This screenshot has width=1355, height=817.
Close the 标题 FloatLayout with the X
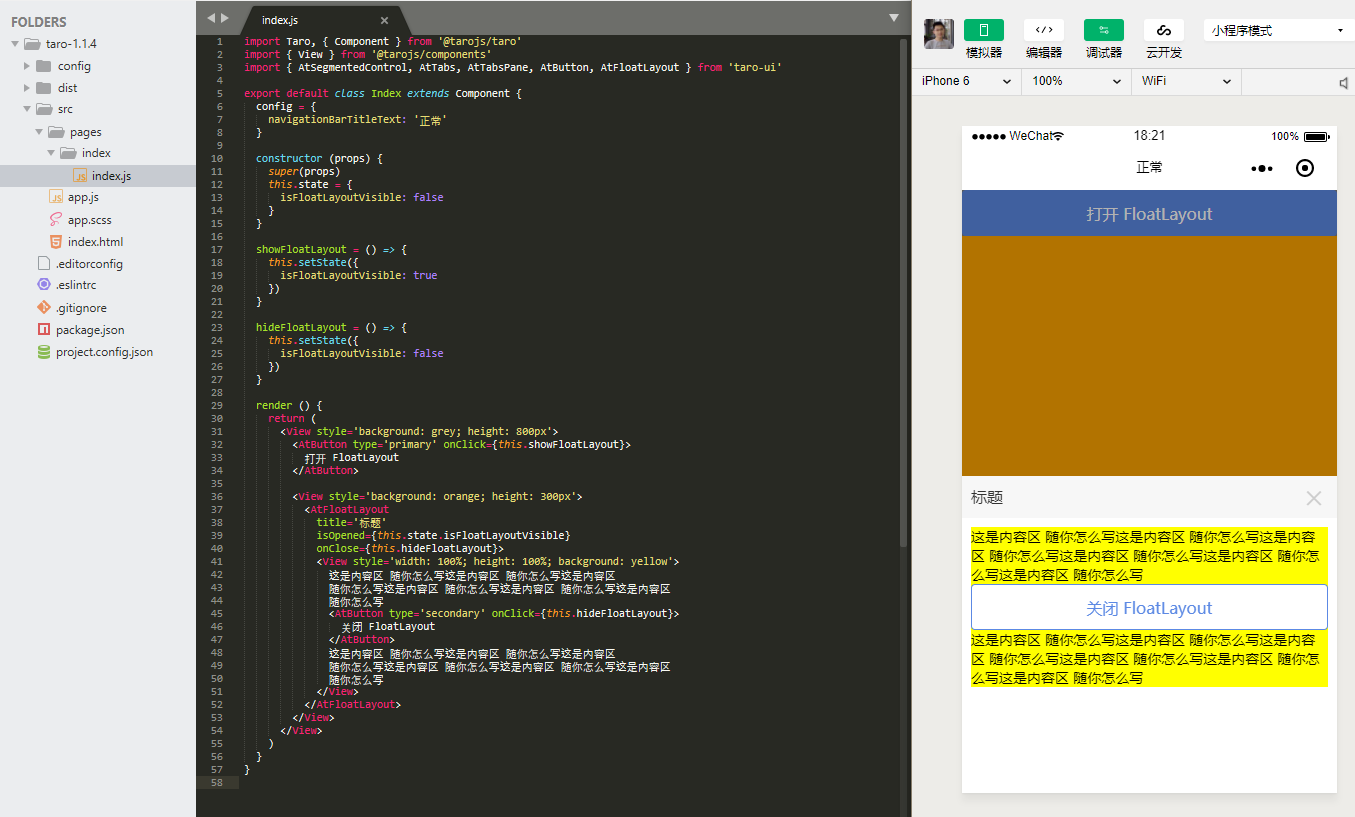[1313, 498]
